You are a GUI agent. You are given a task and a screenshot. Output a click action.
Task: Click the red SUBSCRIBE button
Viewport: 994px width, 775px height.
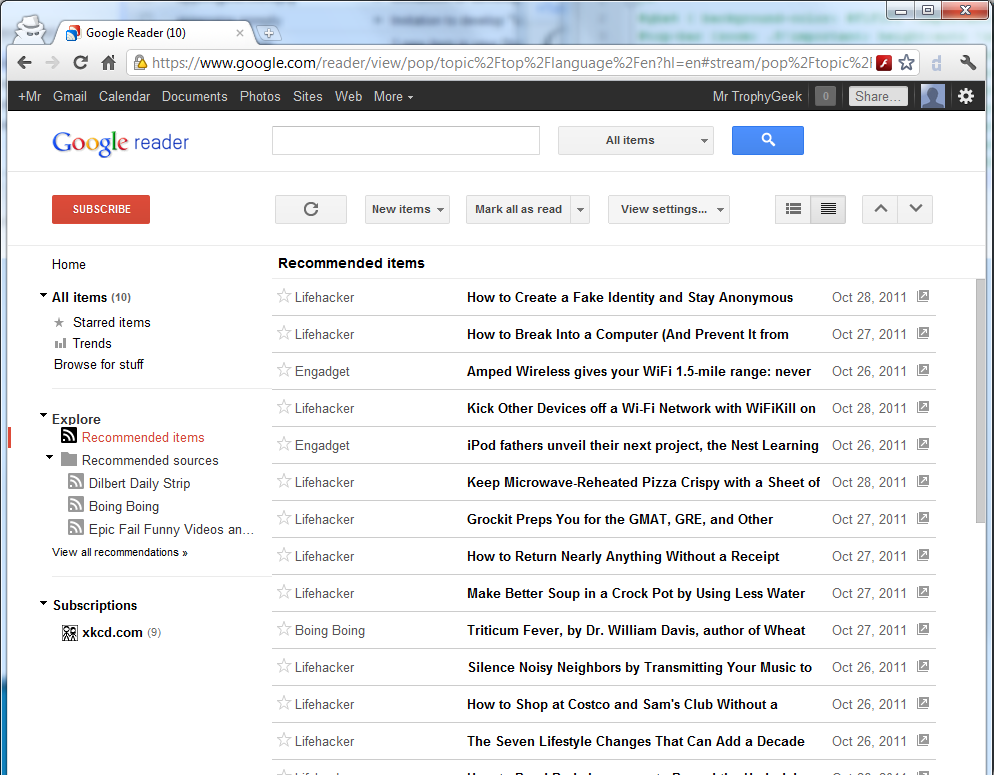(101, 209)
